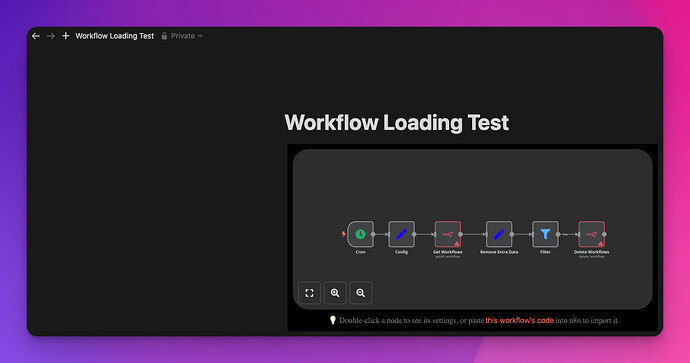Zoom out on the workflow canvas
The height and width of the screenshot is (363, 690).
360,293
